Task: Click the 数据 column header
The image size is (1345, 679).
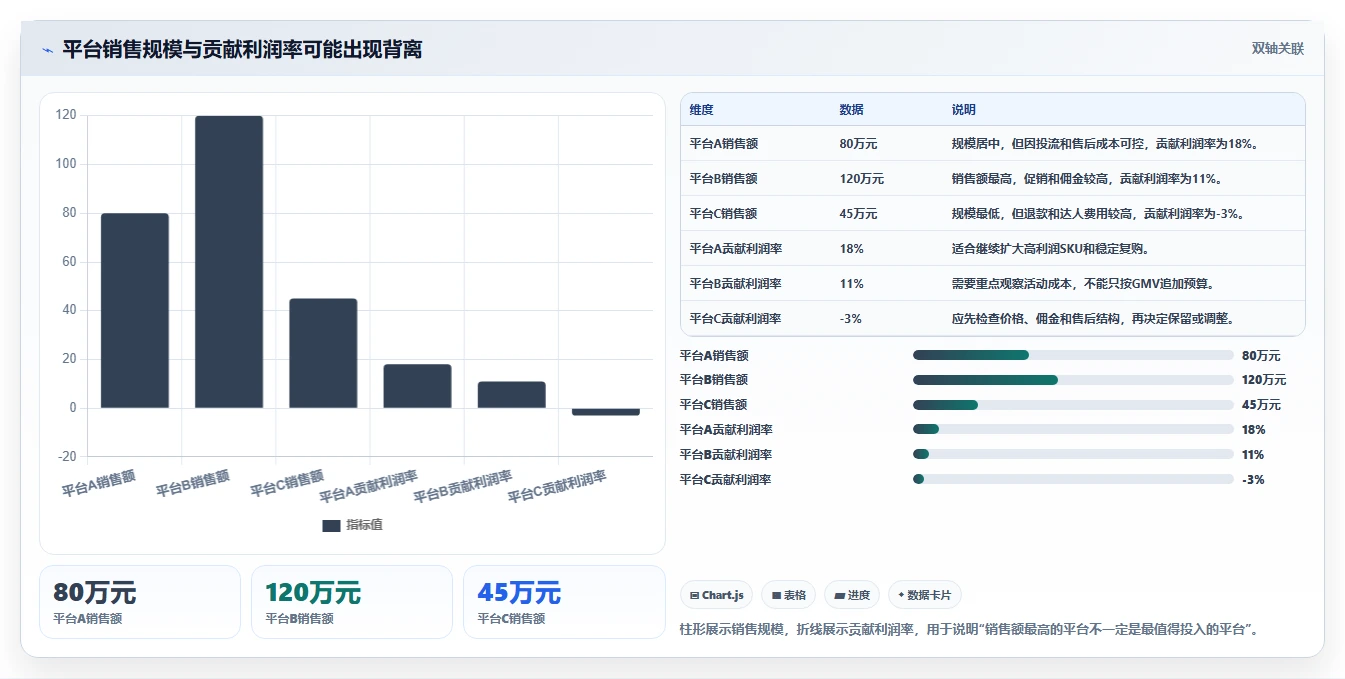Action: 852,110
